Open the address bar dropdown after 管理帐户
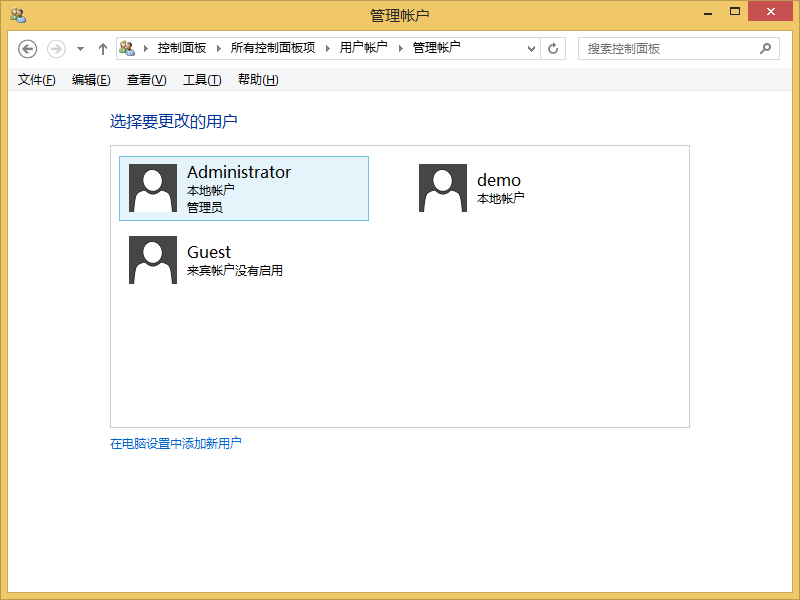The width and height of the screenshot is (800, 600). click(x=533, y=48)
